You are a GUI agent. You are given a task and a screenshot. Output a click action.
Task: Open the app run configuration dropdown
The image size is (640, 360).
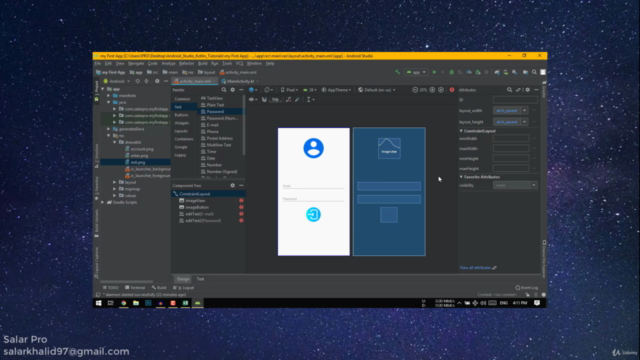tap(416, 72)
